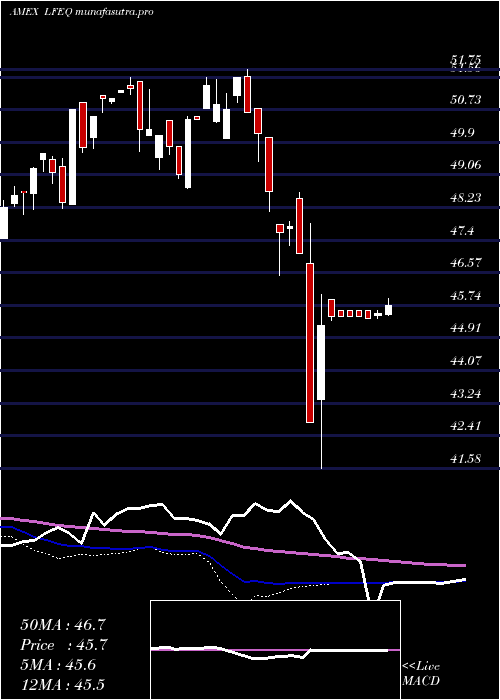Click the 47.4 price axis label
This screenshot has width=500, height=700.
[463, 231]
